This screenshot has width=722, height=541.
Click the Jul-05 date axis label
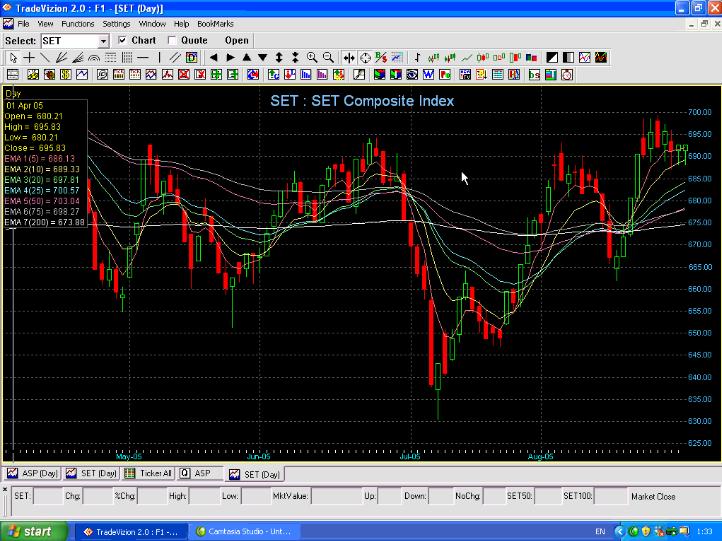click(x=409, y=457)
